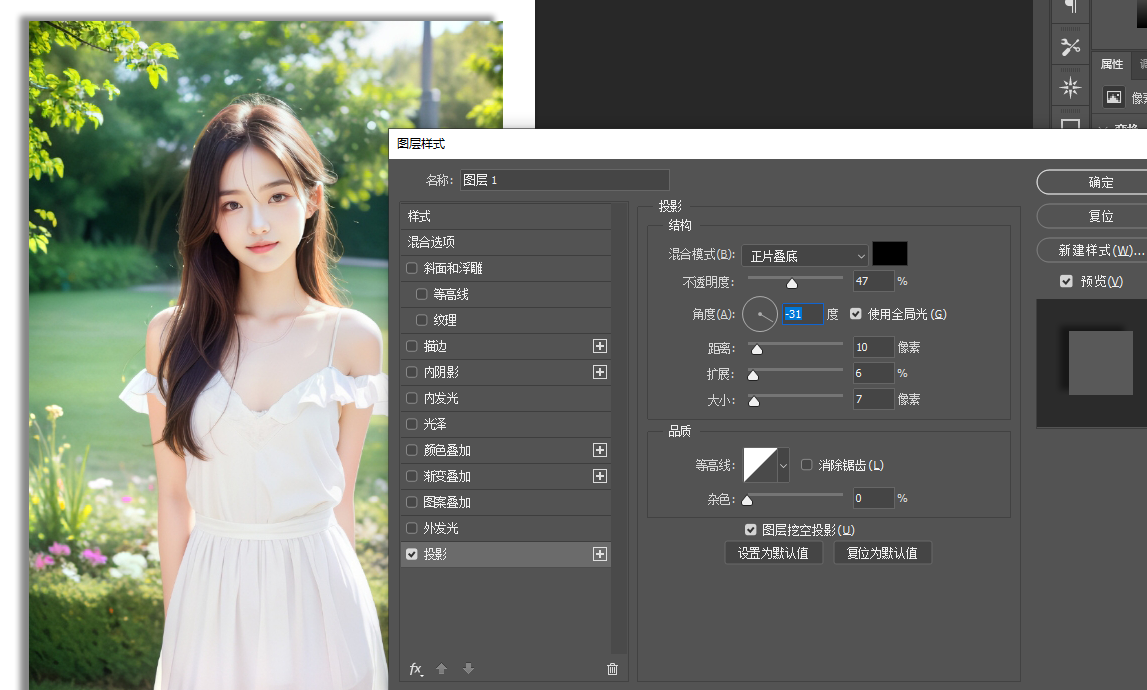The width and height of the screenshot is (1147, 690).
Task: Select 混合选项 in the styles list
Action: (x=431, y=242)
